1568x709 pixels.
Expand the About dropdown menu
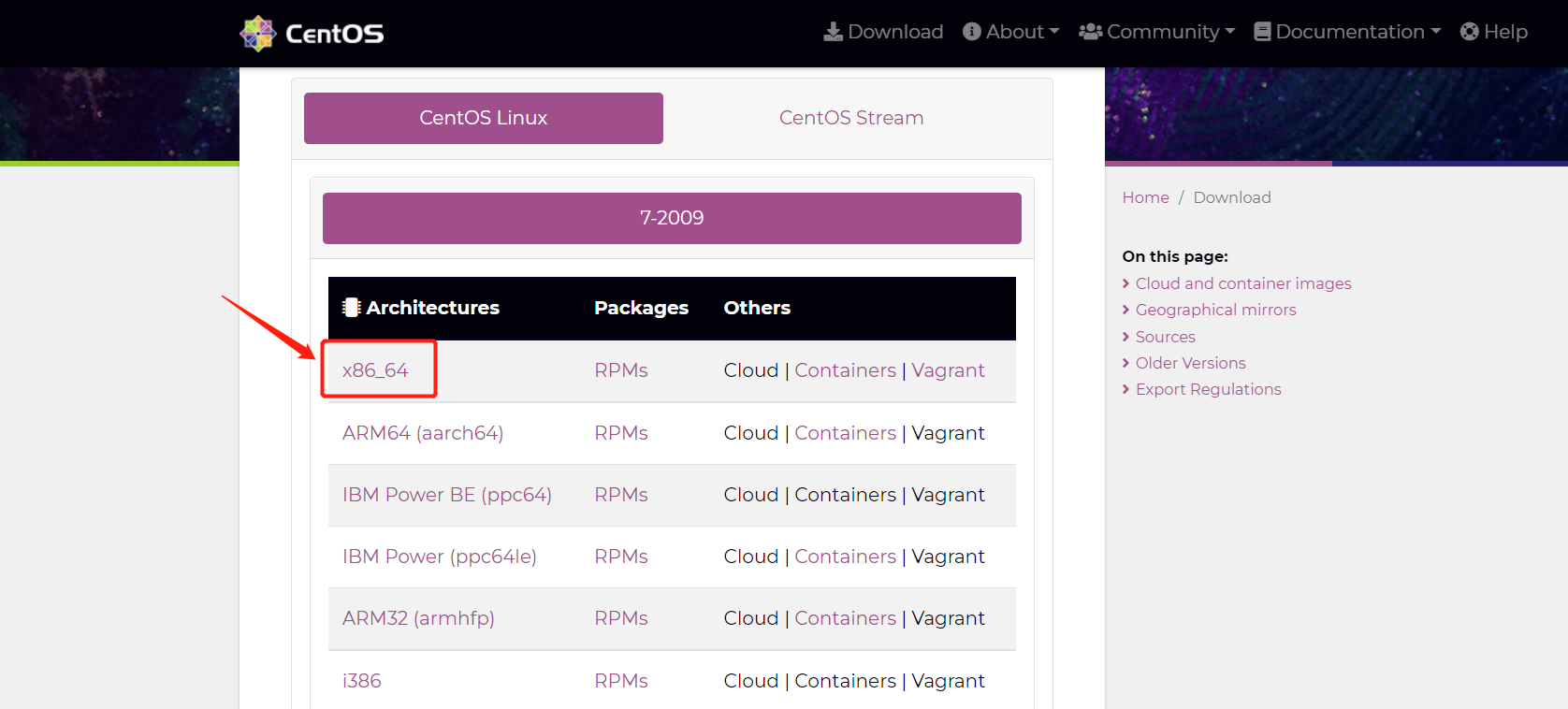(1011, 32)
